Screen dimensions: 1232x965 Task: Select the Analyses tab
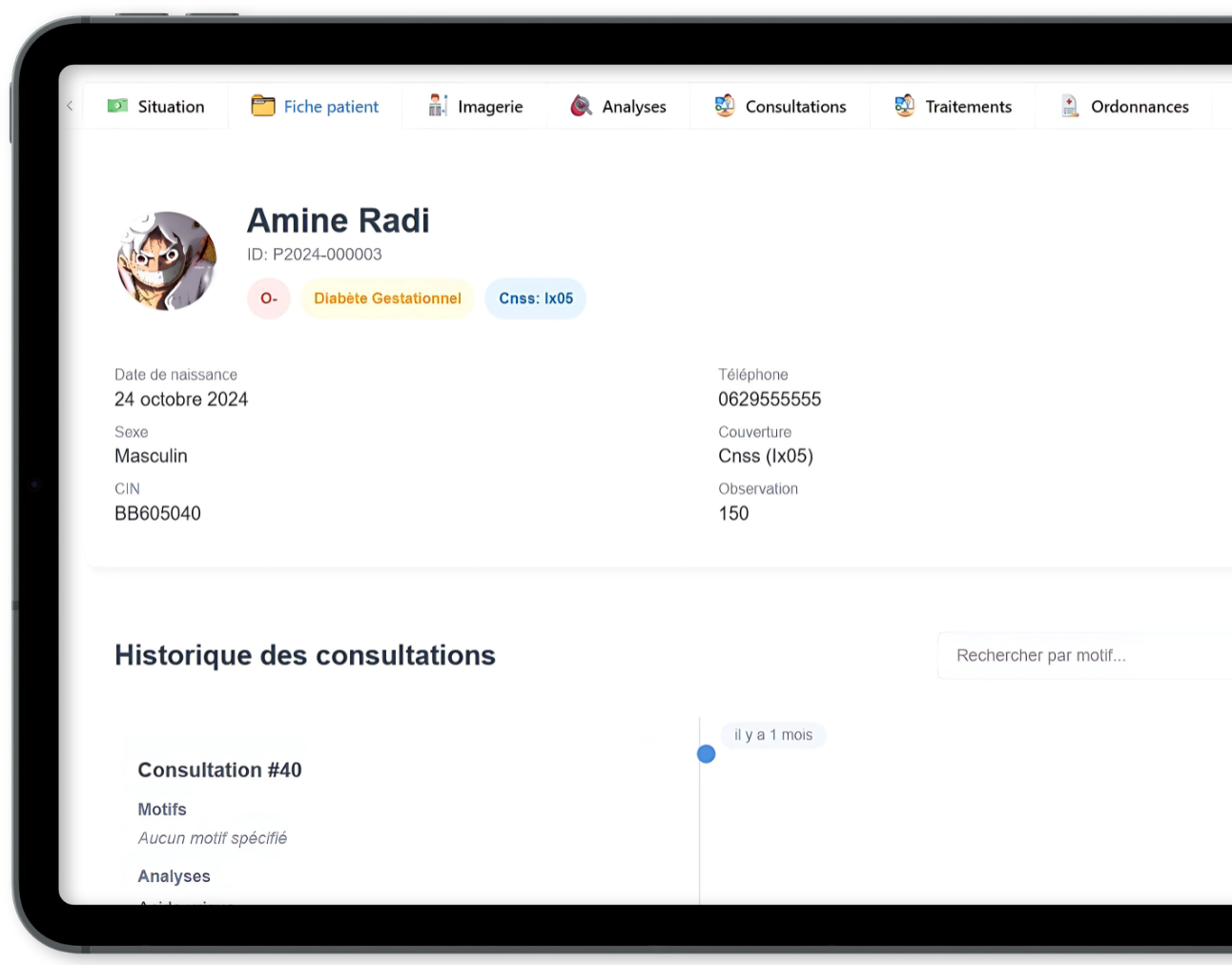point(618,106)
